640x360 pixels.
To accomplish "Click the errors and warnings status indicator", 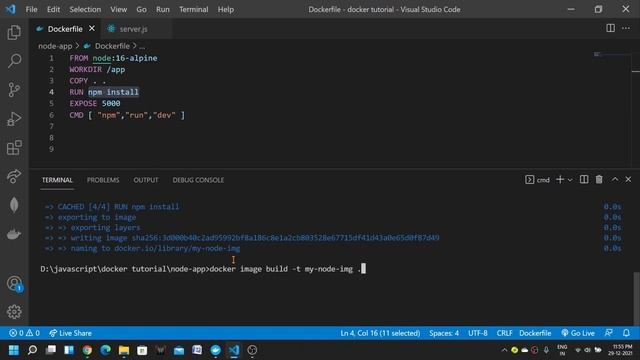I will tap(24, 333).
